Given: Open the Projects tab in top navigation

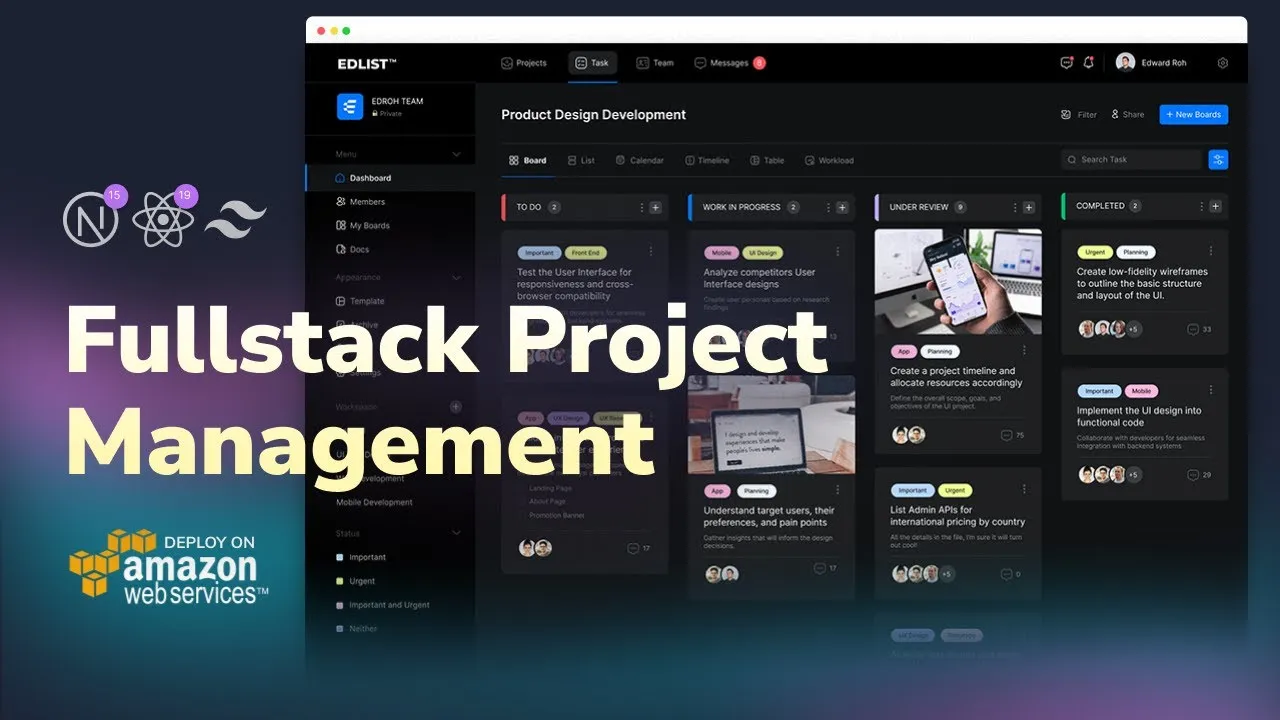Looking at the screenshot, I should pos(524,63).
